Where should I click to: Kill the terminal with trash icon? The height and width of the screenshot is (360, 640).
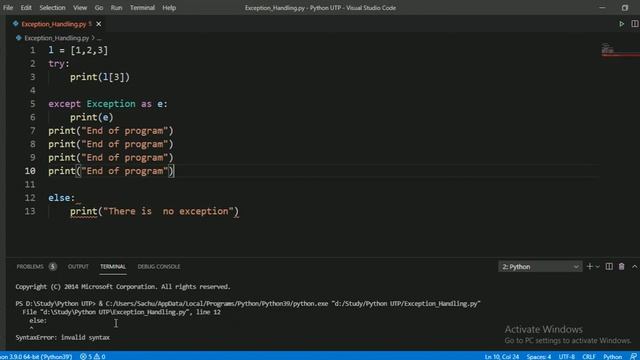(x=621, y=267)
